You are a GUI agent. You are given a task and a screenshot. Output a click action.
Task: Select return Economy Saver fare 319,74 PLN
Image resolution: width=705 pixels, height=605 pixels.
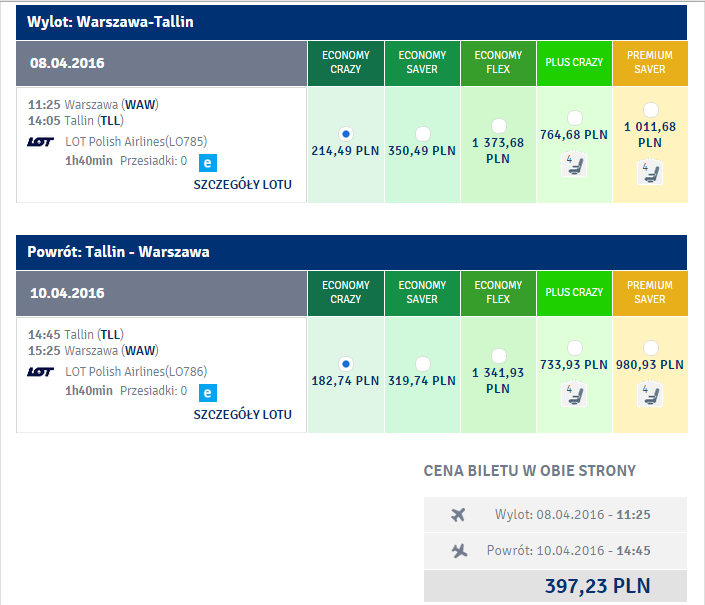click(x=422, y=364)
